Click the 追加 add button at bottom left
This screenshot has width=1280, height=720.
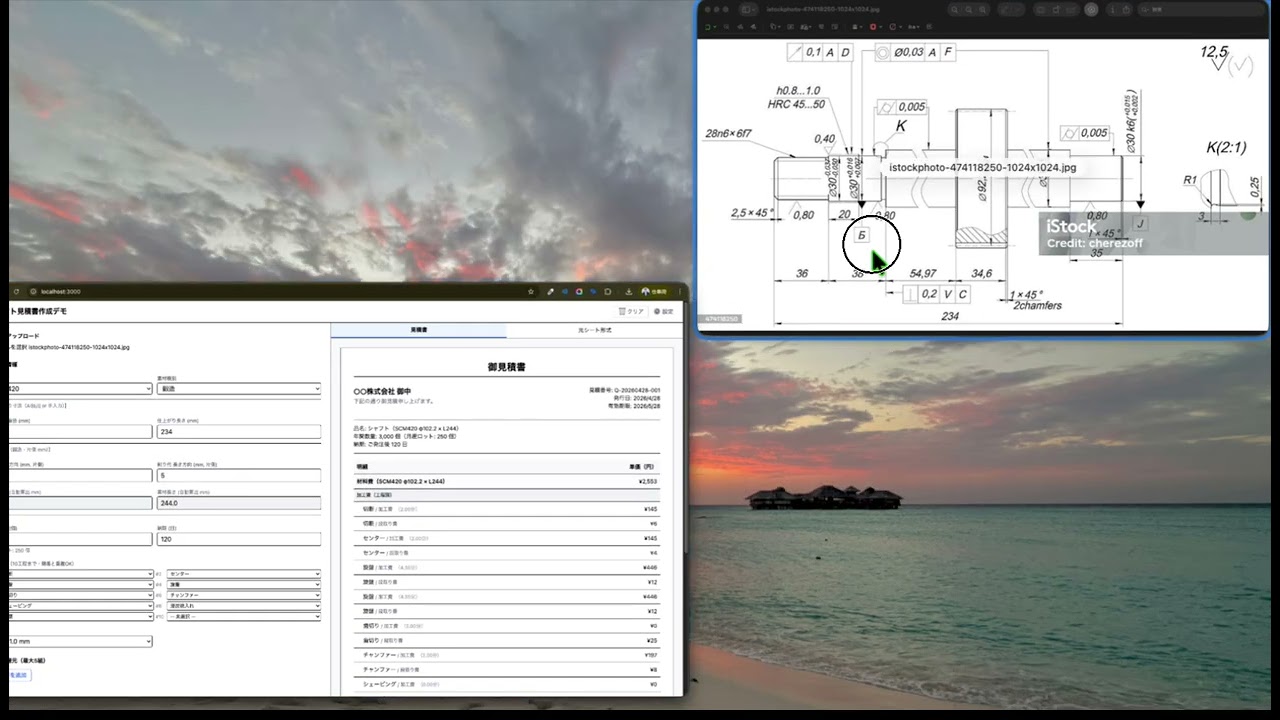pos(19,675)
